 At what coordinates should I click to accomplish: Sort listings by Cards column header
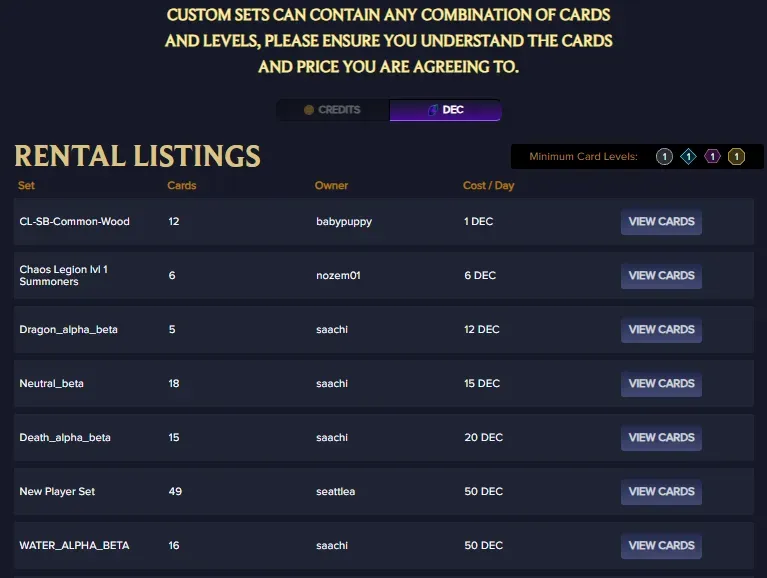[181, 185]
